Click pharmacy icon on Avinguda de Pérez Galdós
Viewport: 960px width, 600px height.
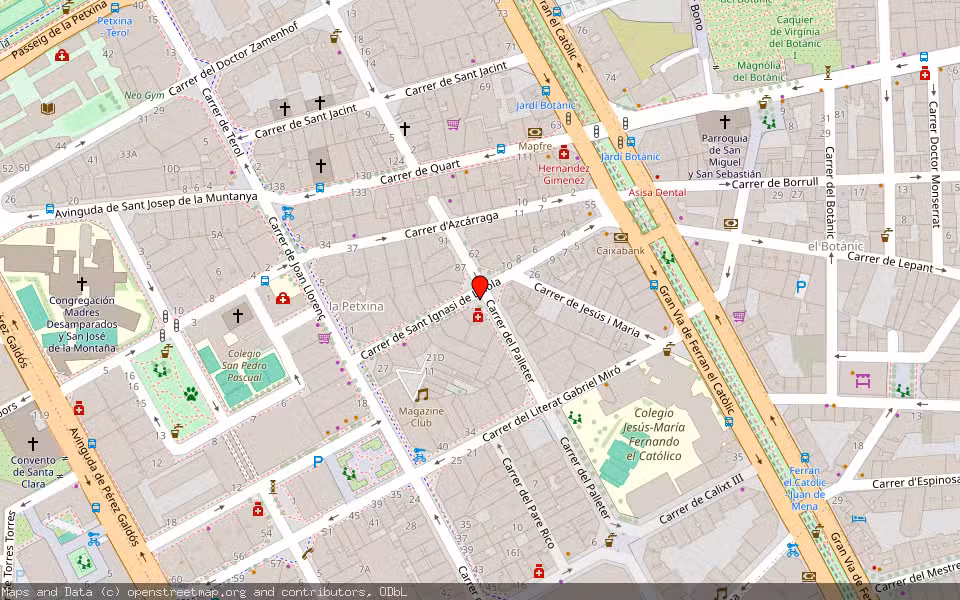(78, 408)
